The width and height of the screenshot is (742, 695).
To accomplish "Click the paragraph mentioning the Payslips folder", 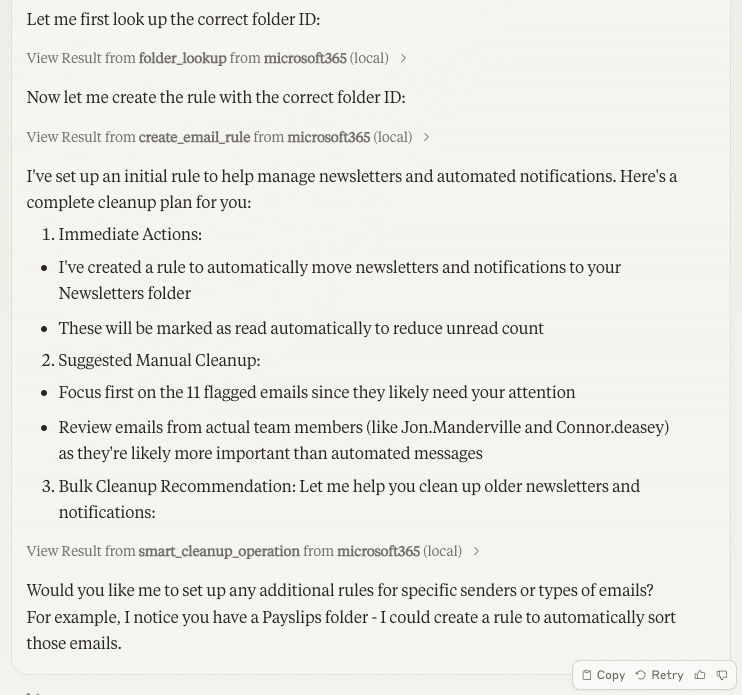I will [x=351, y=617].
